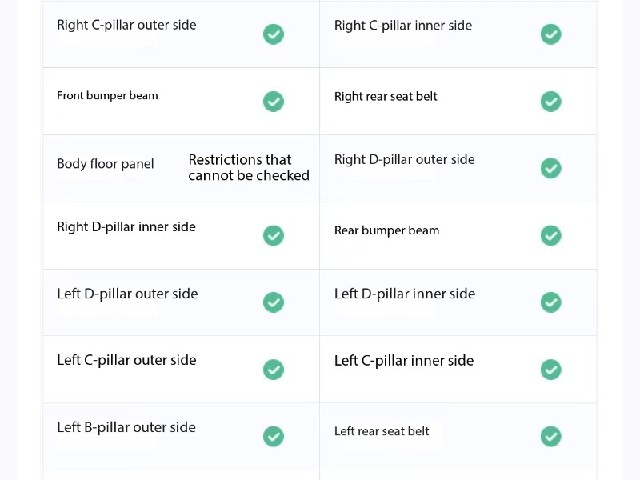Click the Right D-pillar outer side checkmark
This screenshot has width=640, height=480.
pyautogui.click(x=551, y=168)
